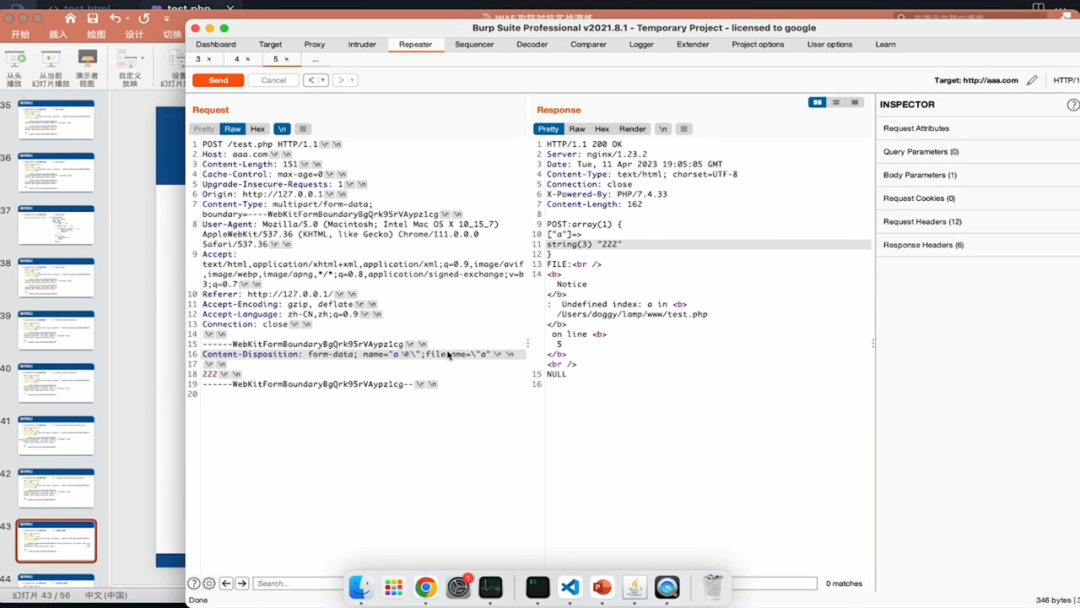Toggle non-printable characters in Response
Viewport: 1080px width, 608px height.
click(663, 129)
